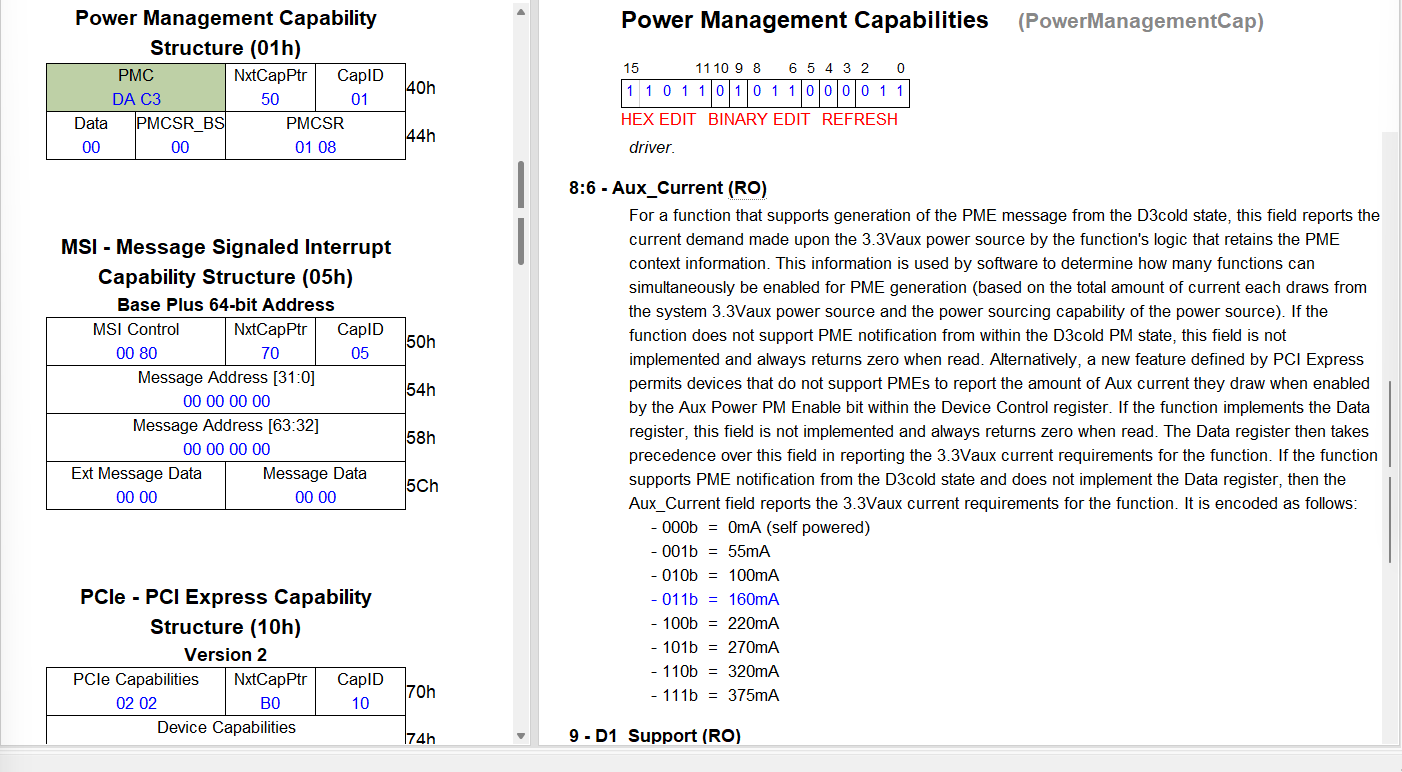The width and height of the screenshot is (1402, 772).
Task: Select the CapID cell with value 01
Action: click(360, 88)
